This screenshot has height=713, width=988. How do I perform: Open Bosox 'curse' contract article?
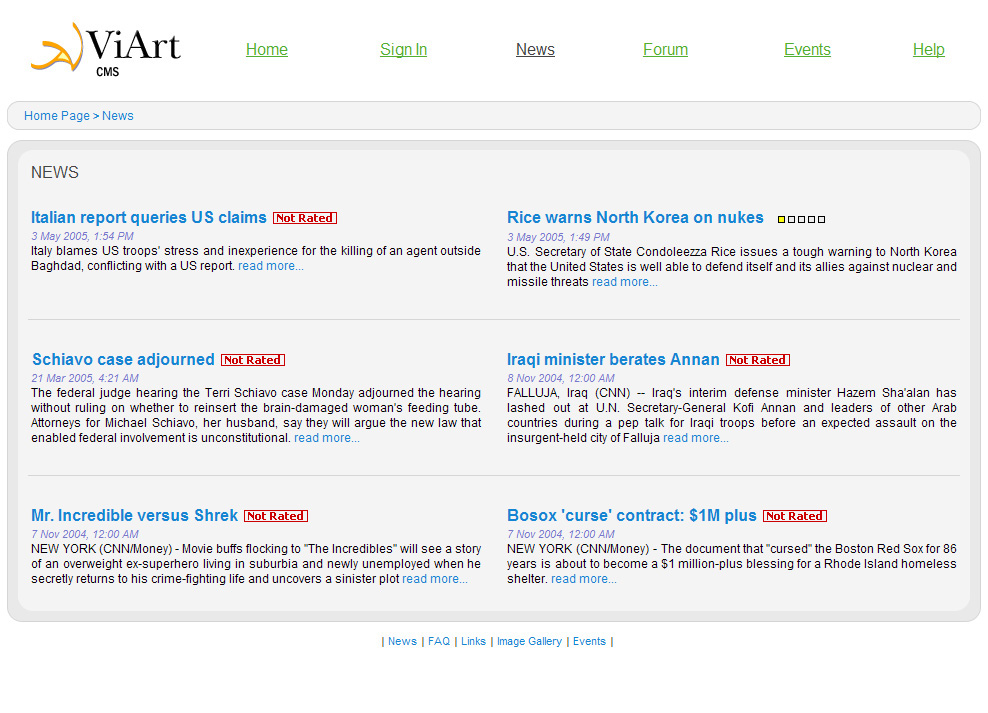(632, 515)
